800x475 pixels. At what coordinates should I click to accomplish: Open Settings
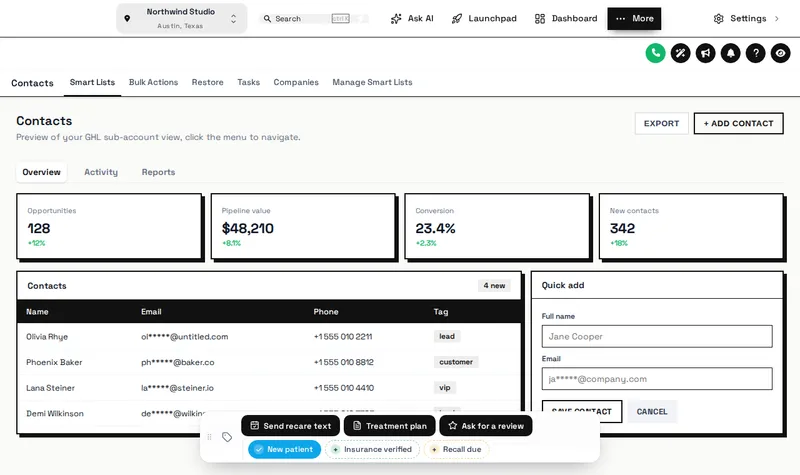click(740, 18)
